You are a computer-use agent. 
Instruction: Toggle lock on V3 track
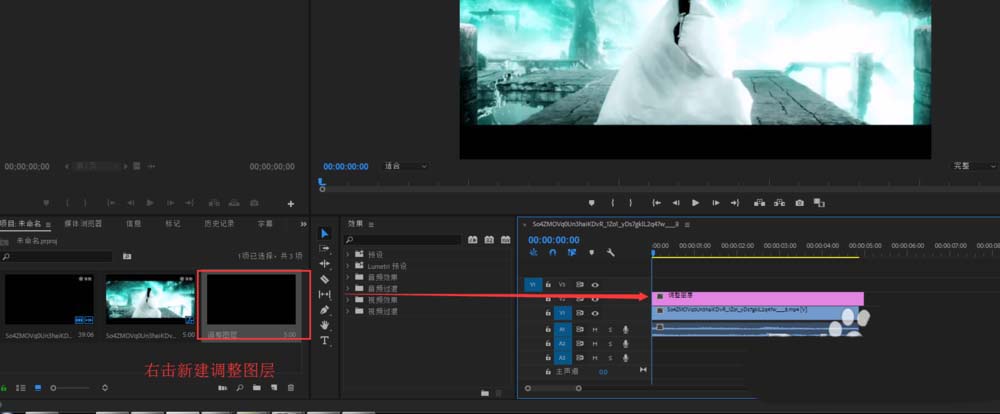click(x=548, y=285)
